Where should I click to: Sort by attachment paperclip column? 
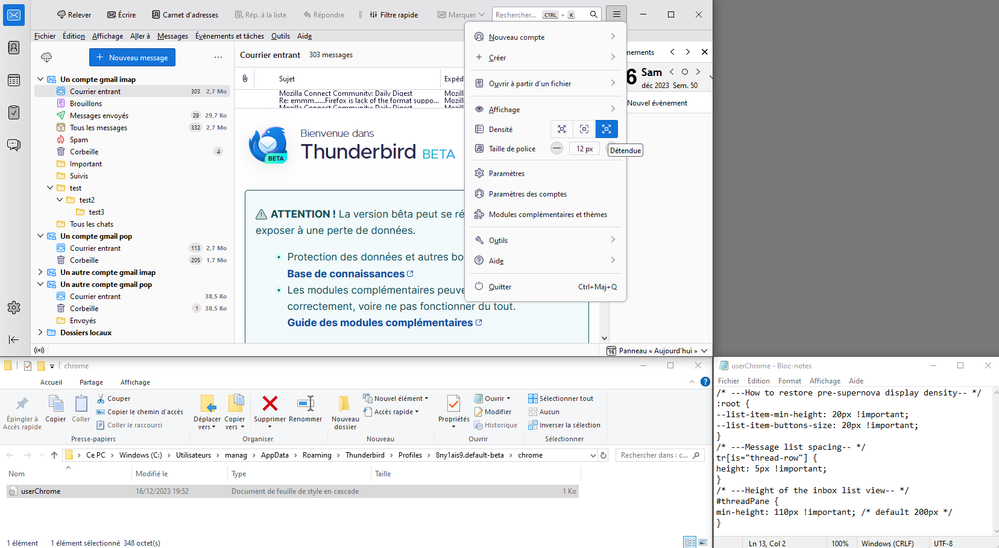coord(245,79)
